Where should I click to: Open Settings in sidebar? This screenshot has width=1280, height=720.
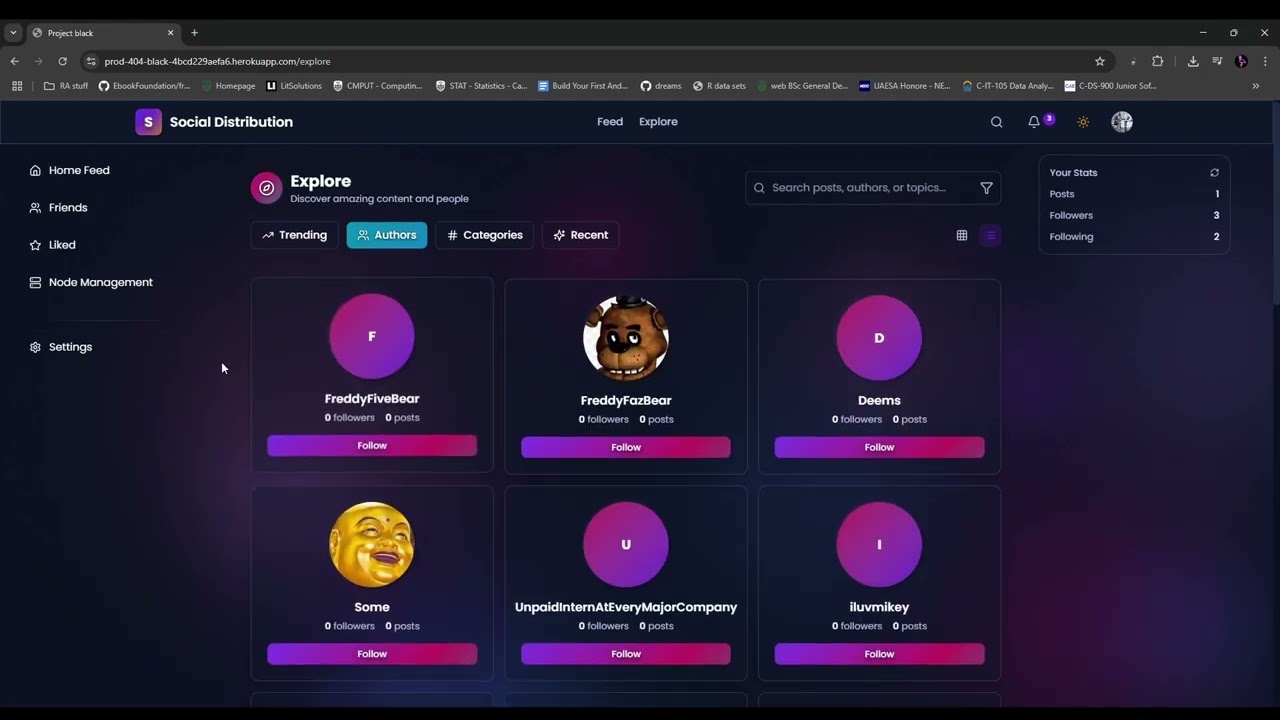(x=61, y=347)
